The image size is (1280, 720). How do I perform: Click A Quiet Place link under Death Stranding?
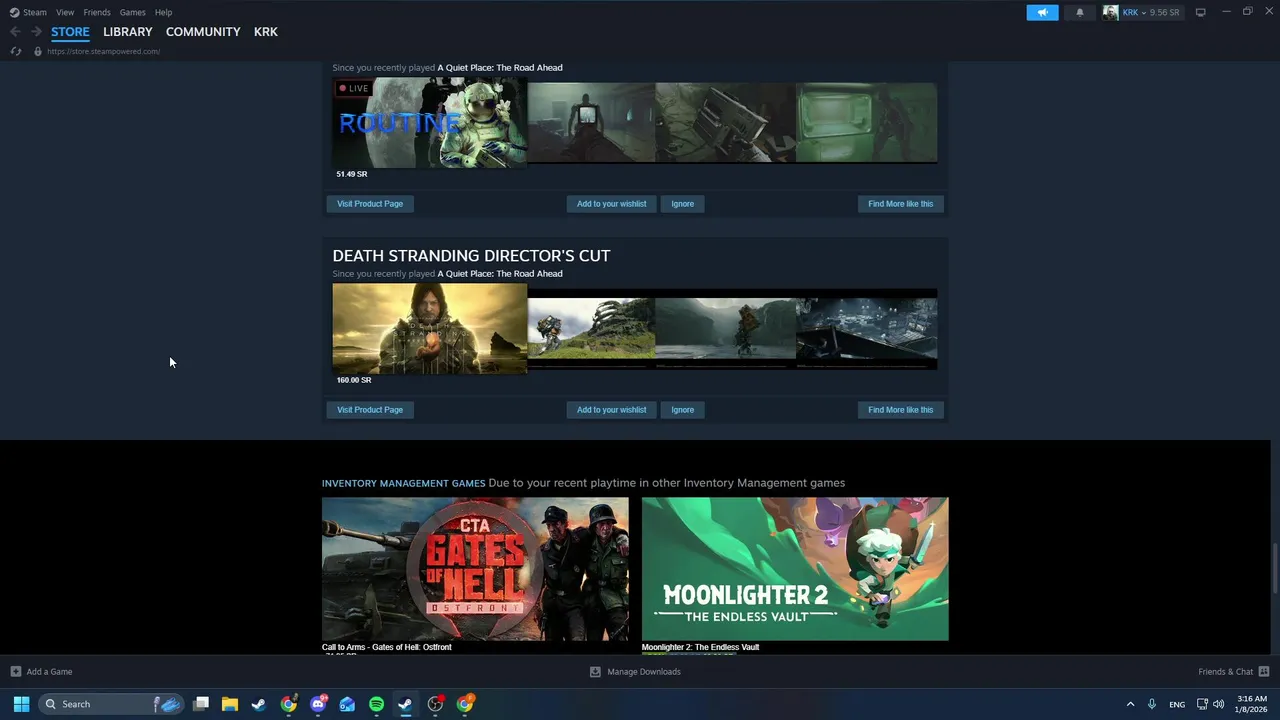(x=500, y=274)
